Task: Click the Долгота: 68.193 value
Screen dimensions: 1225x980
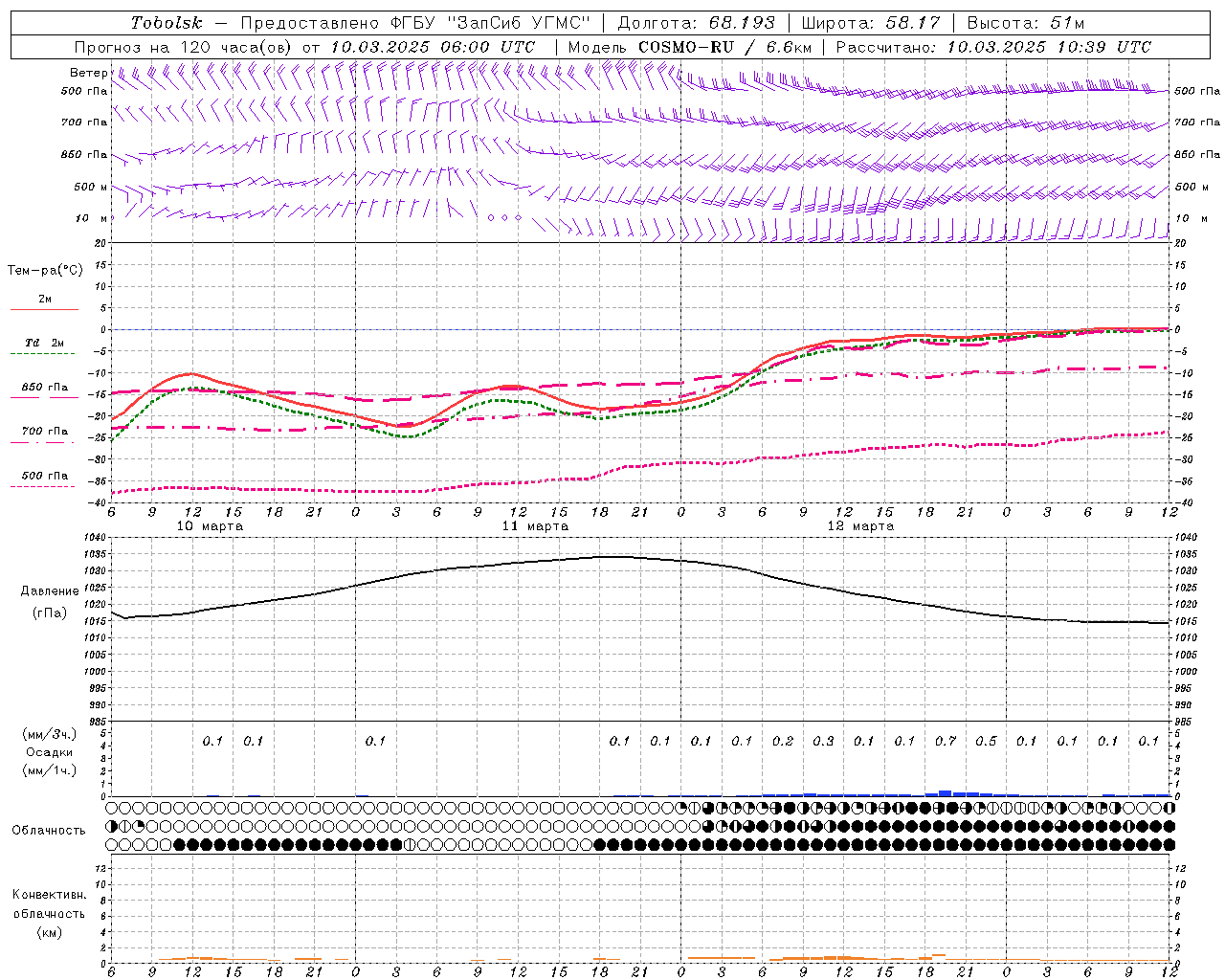Action: point(697,23)
